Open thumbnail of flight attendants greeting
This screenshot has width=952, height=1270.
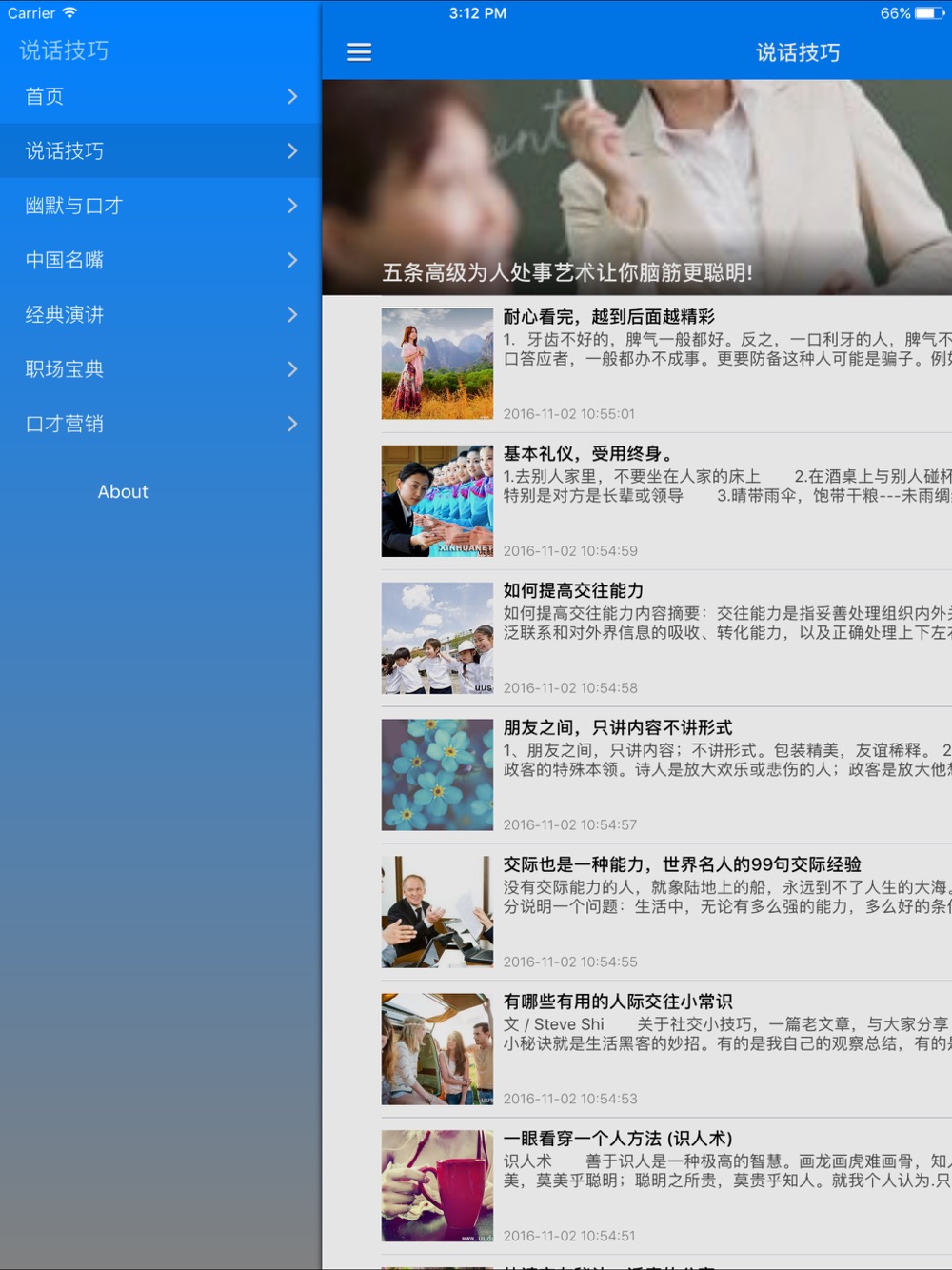[437, 501]
